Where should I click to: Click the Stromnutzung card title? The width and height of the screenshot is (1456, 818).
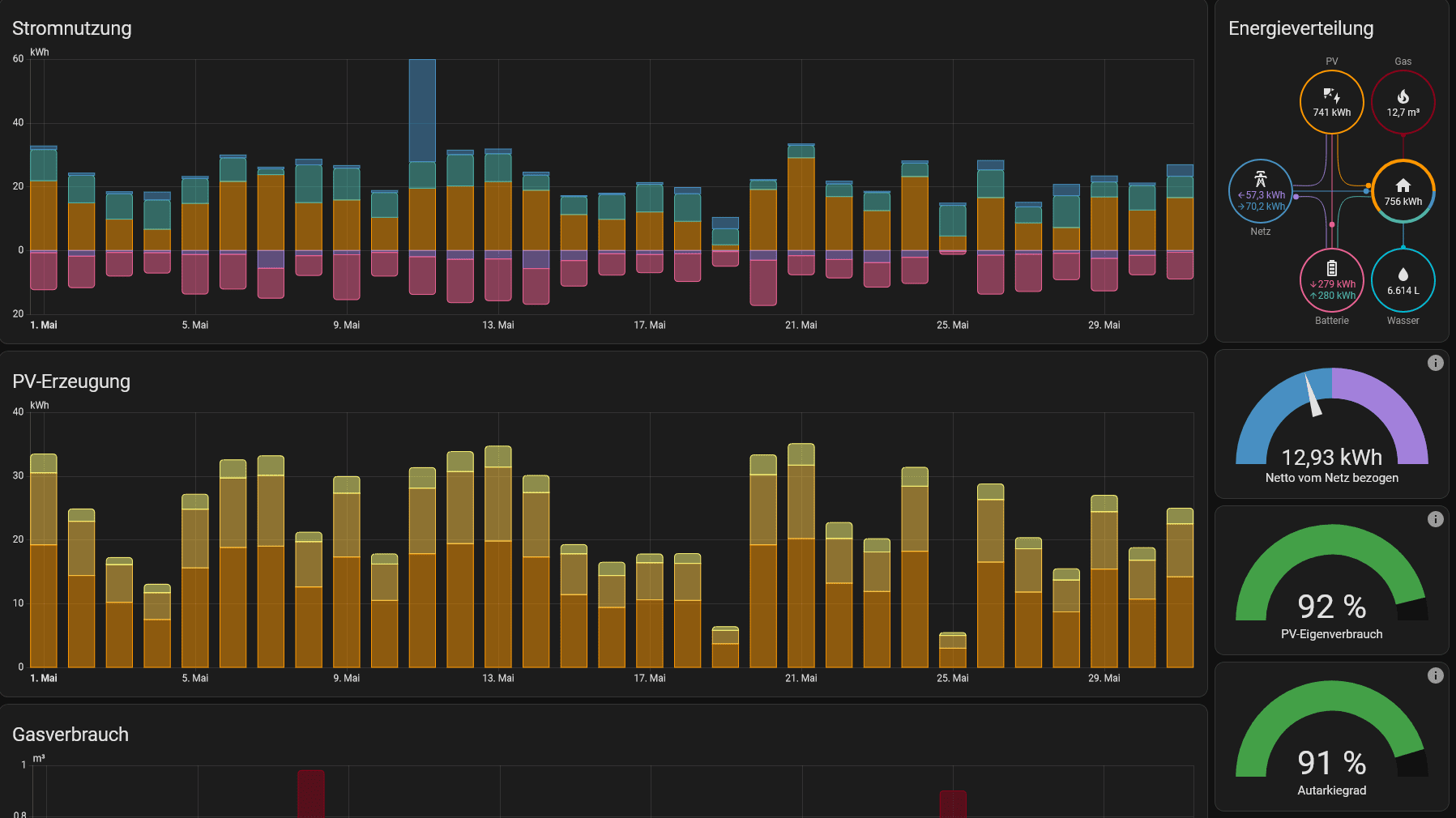[x=72, y=28]
